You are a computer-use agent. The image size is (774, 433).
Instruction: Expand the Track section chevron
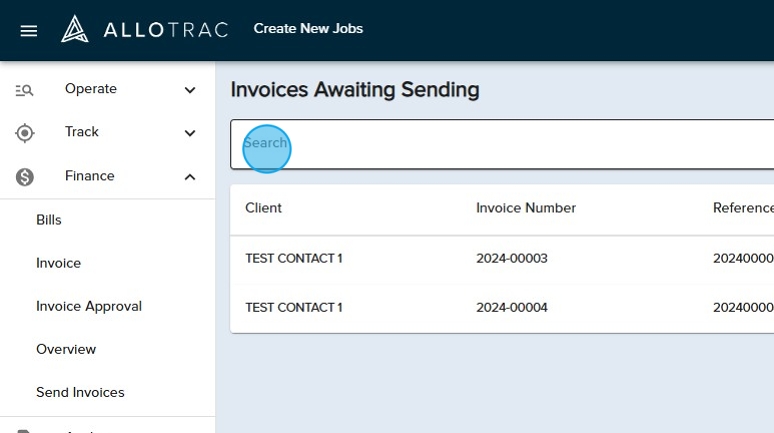[190, 133]
